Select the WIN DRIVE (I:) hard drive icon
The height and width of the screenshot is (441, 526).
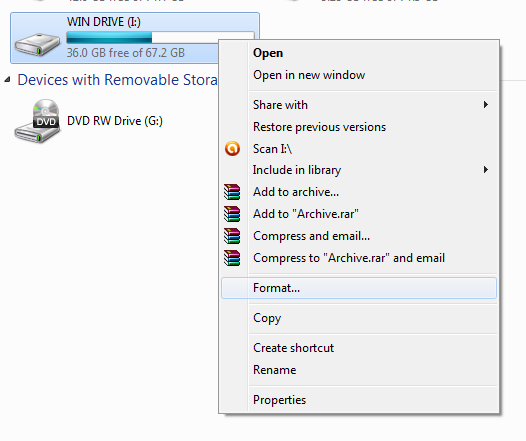coord(37,44)
